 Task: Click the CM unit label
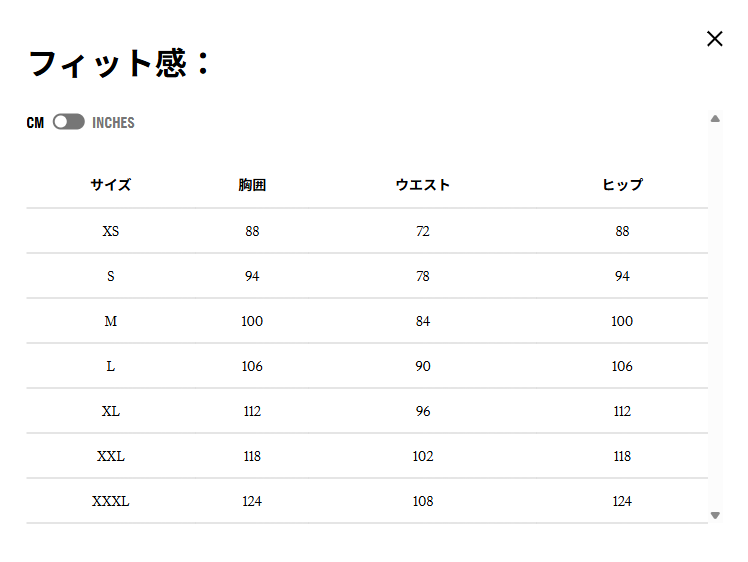point(36,123)
